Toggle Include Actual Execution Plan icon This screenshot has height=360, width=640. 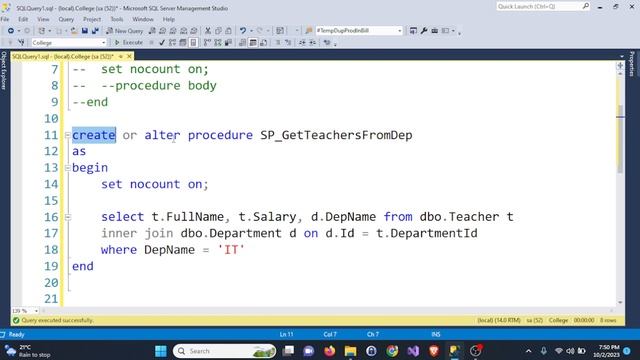207,42
